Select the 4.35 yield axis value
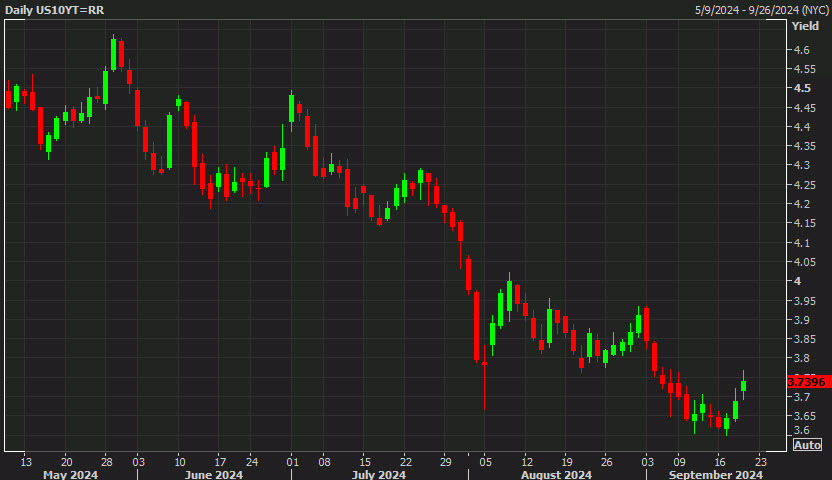 (x=804, y=146)
